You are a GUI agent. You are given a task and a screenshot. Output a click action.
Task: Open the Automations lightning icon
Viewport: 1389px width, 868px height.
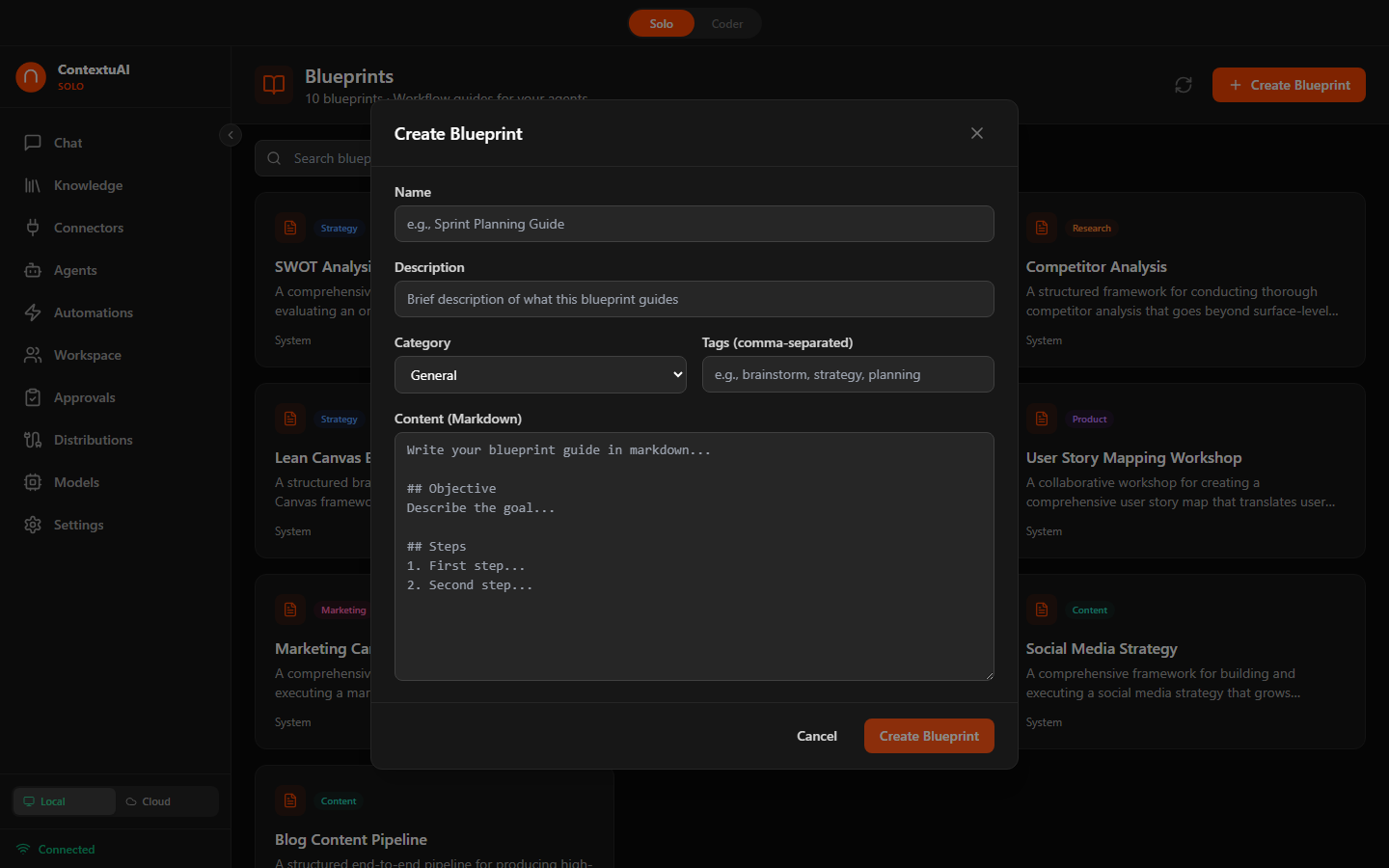33,312
